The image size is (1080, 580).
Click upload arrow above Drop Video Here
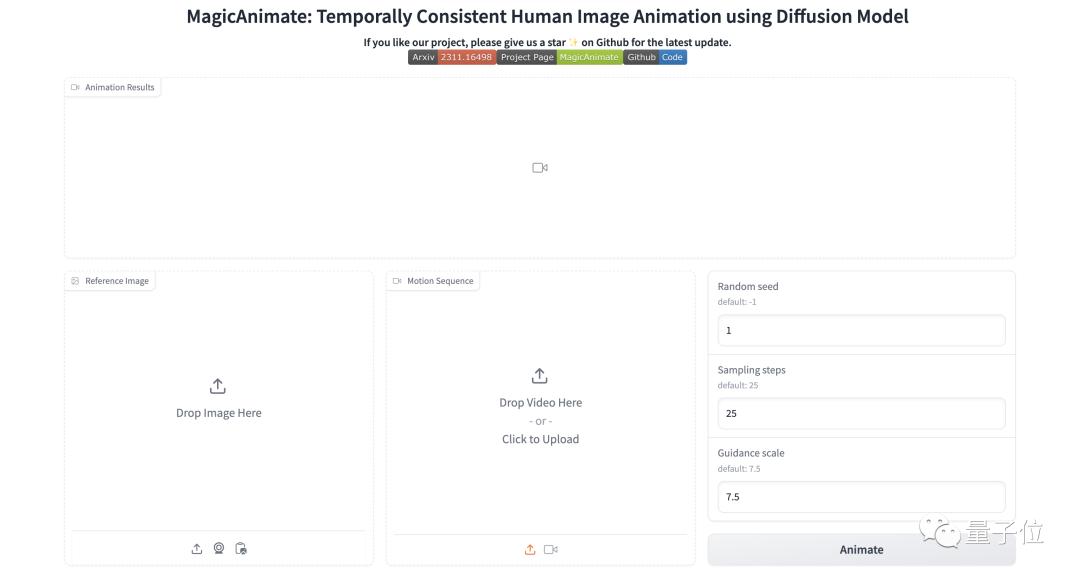click(x=540, y=376)
